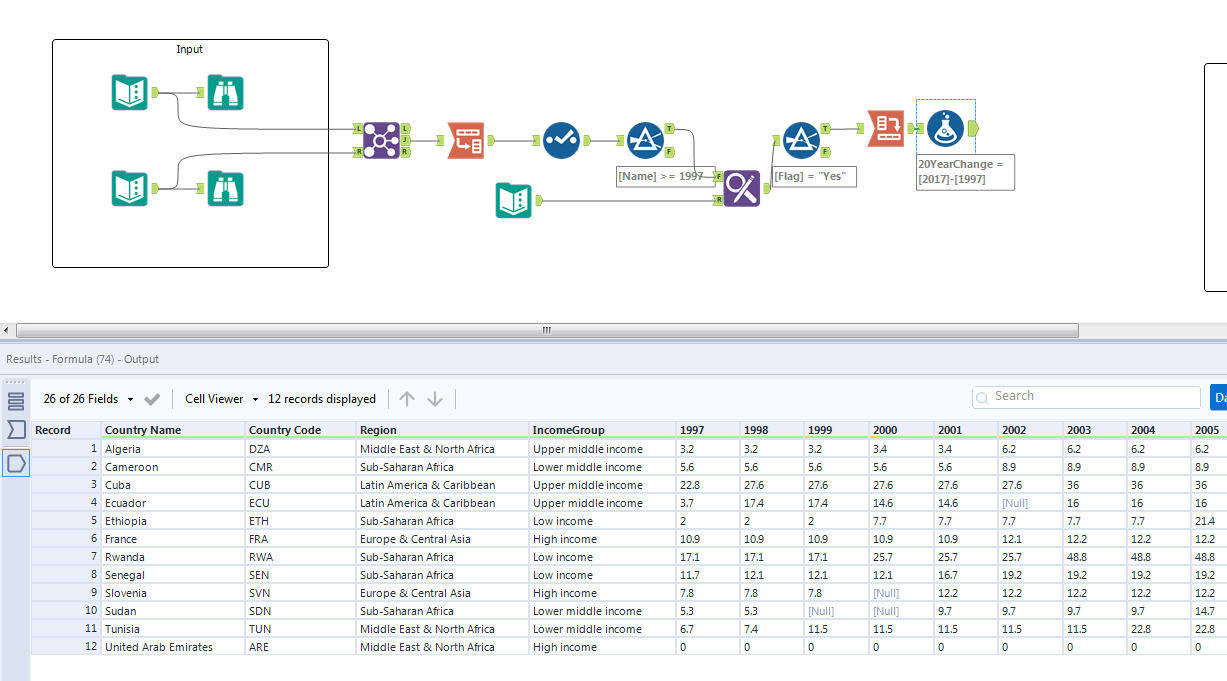Open the Formula tool with the beaker icon
The height and width of the screenshot is (681, 1227).
944,128
